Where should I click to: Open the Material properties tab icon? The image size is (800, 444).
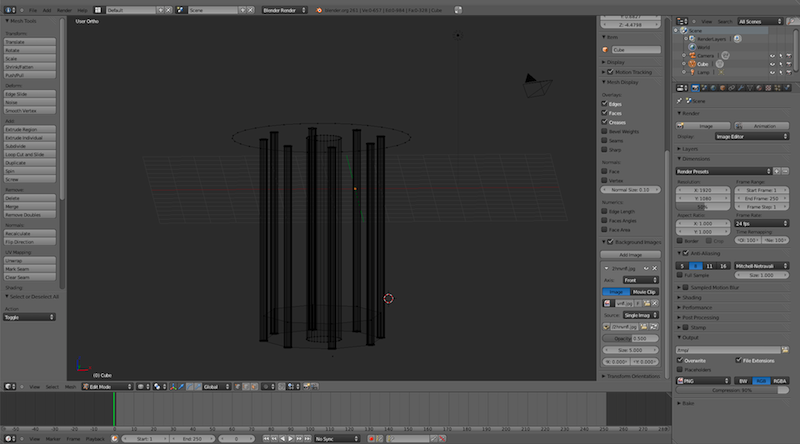coord(759,88)
